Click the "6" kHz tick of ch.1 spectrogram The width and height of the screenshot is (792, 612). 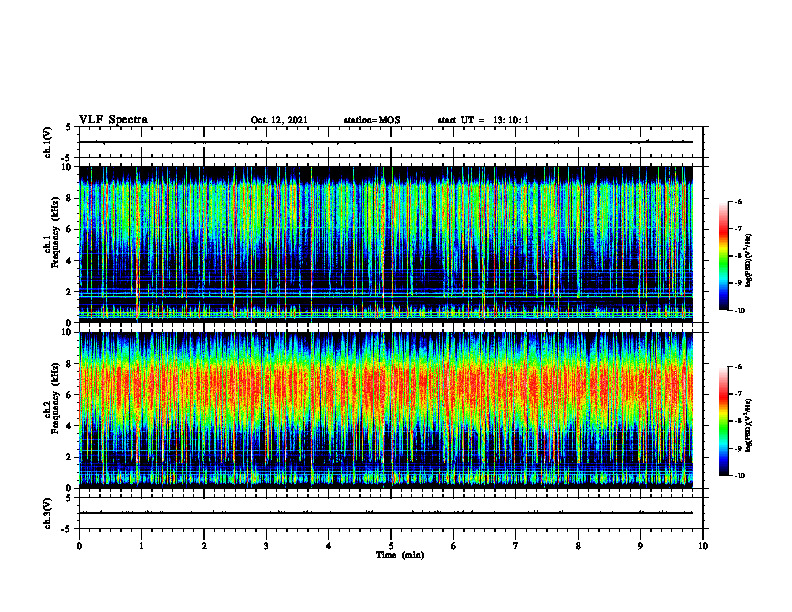click(70, 230)
